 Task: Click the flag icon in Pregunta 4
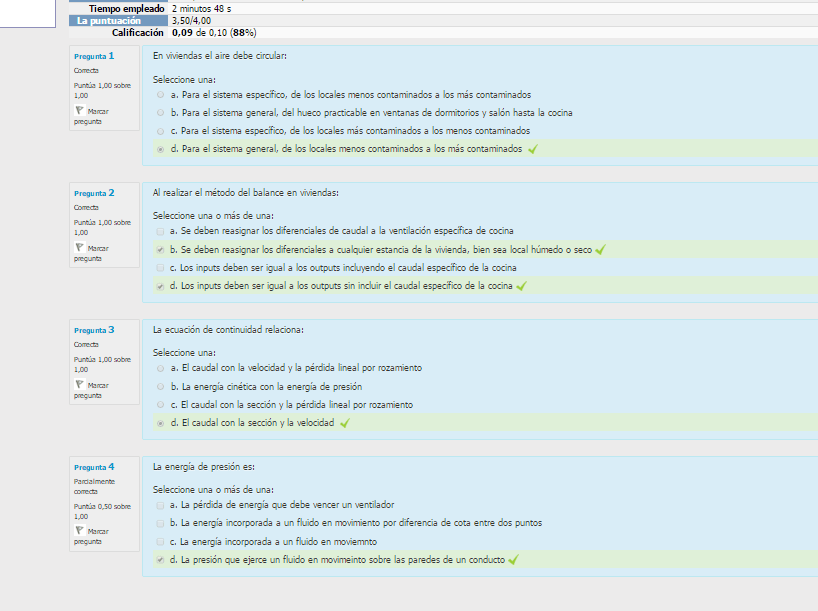click(79, 530)
